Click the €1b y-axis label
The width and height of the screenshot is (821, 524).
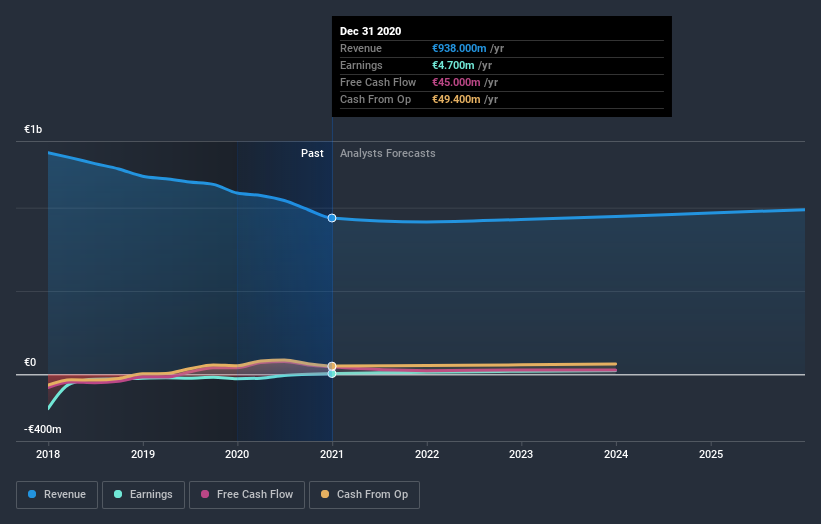tap(33, 129)
